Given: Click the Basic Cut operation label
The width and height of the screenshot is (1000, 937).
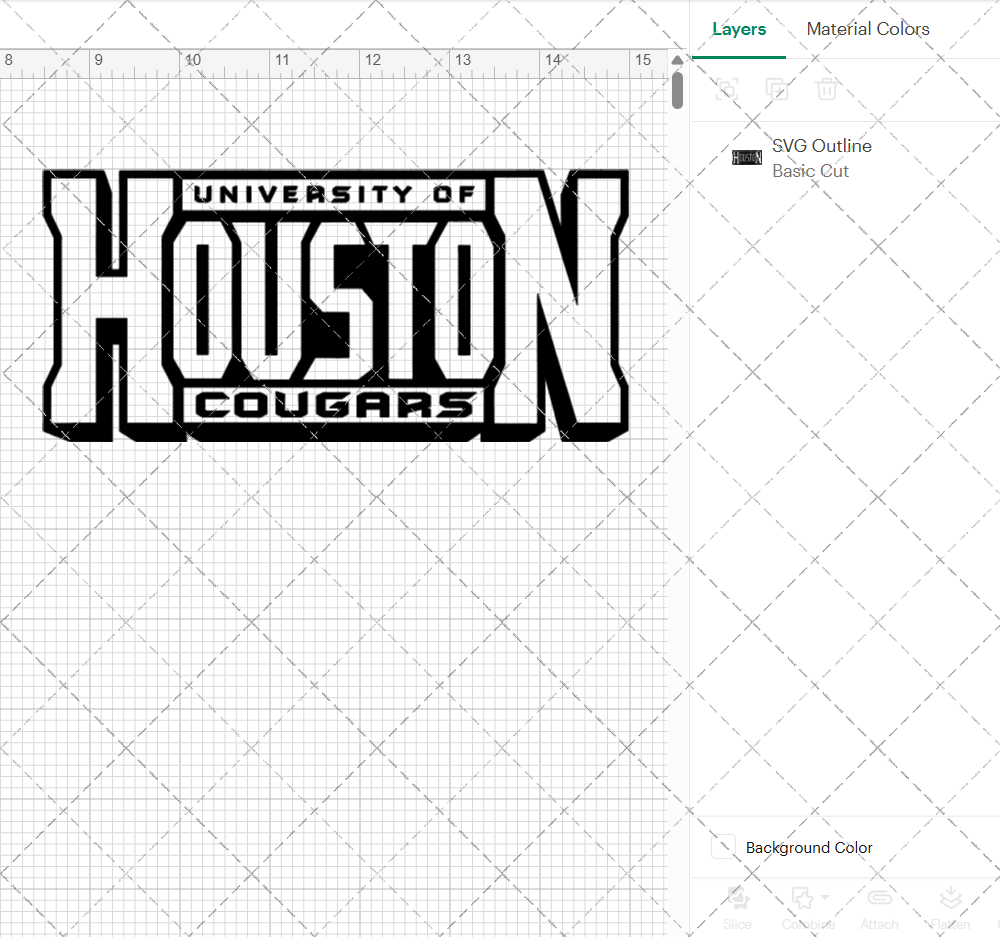Looking at the screenshot, I should [x=810, y=172].
